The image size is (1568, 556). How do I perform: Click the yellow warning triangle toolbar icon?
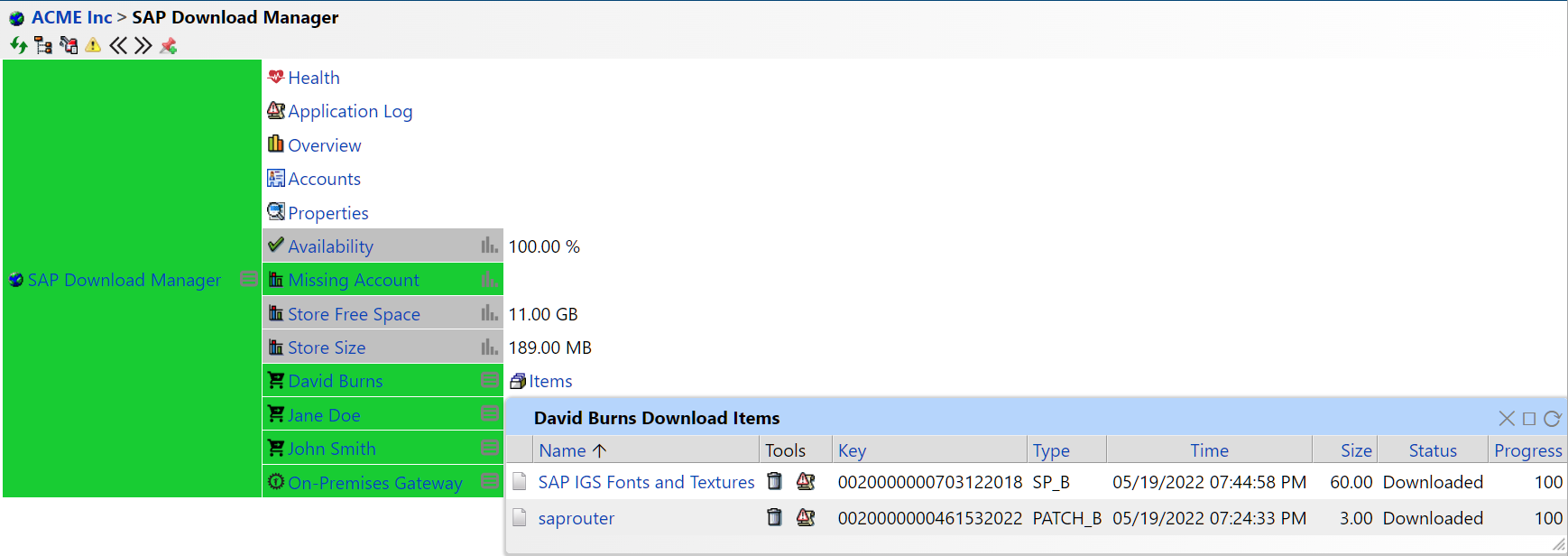click(93, 45)
